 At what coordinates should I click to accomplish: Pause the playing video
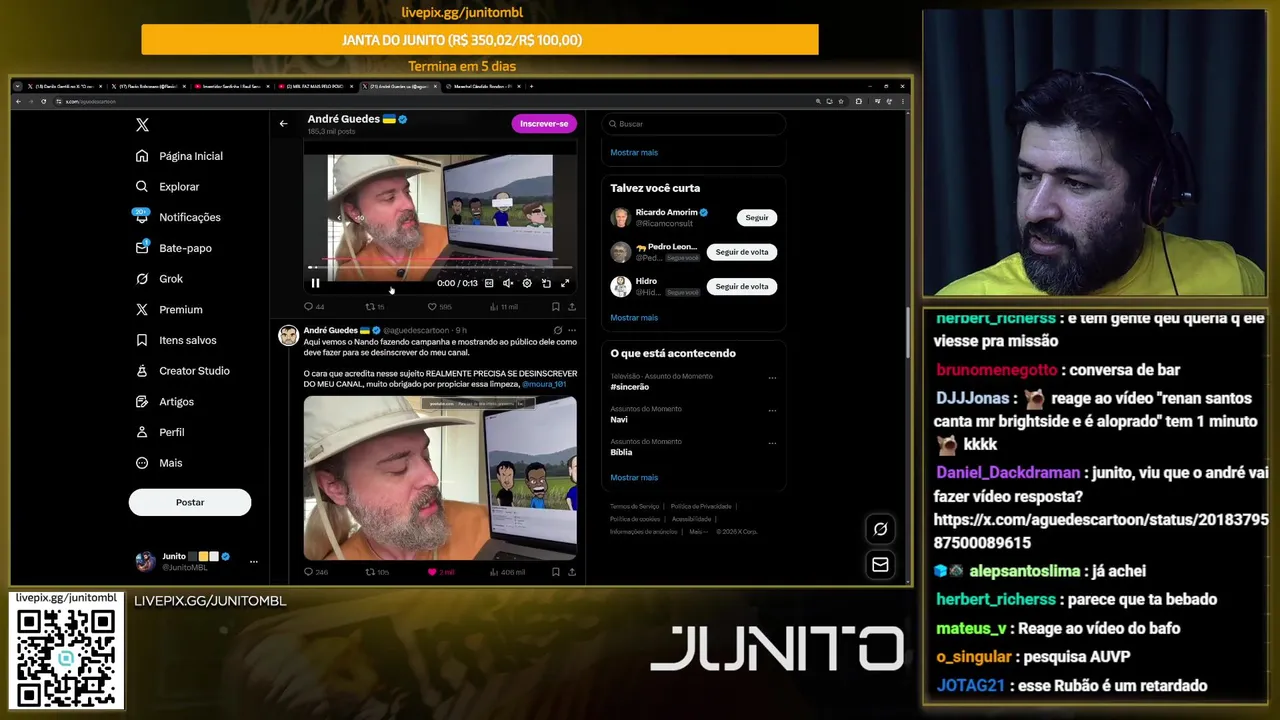316,283
